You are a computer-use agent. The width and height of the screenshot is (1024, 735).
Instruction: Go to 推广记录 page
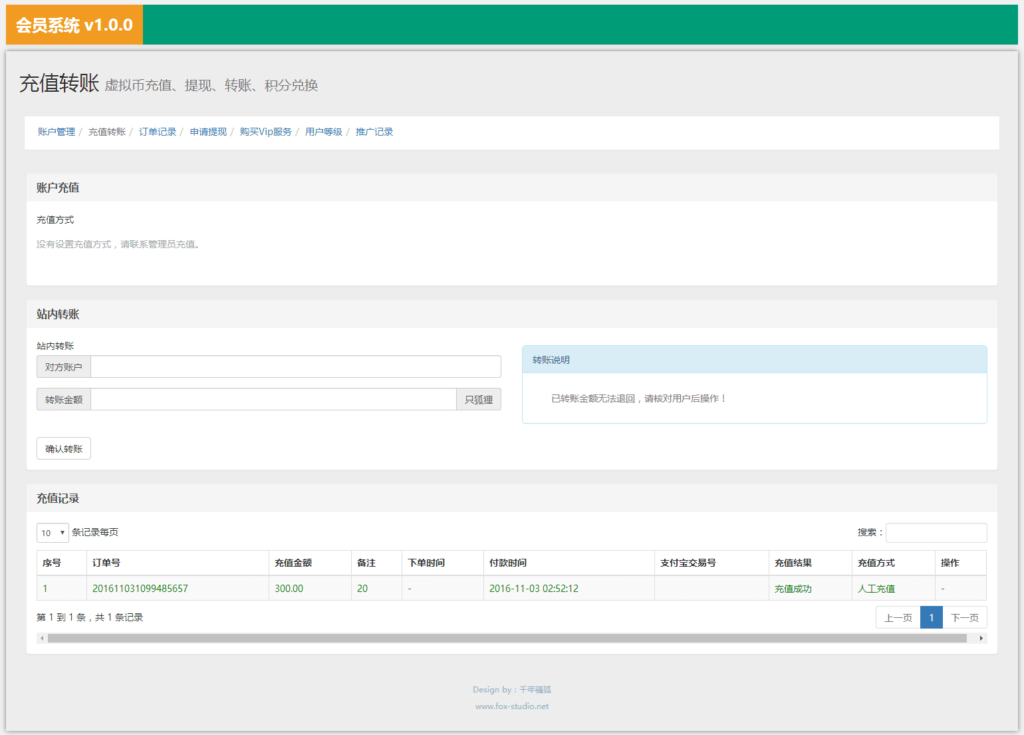(x=374, y=132)
